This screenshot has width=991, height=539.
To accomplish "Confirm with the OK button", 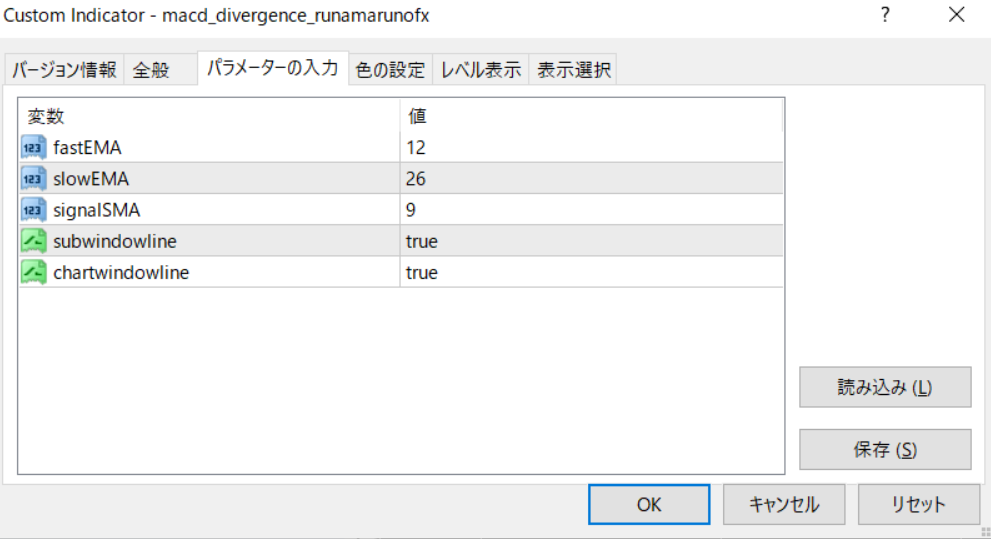I will point(649,505).
